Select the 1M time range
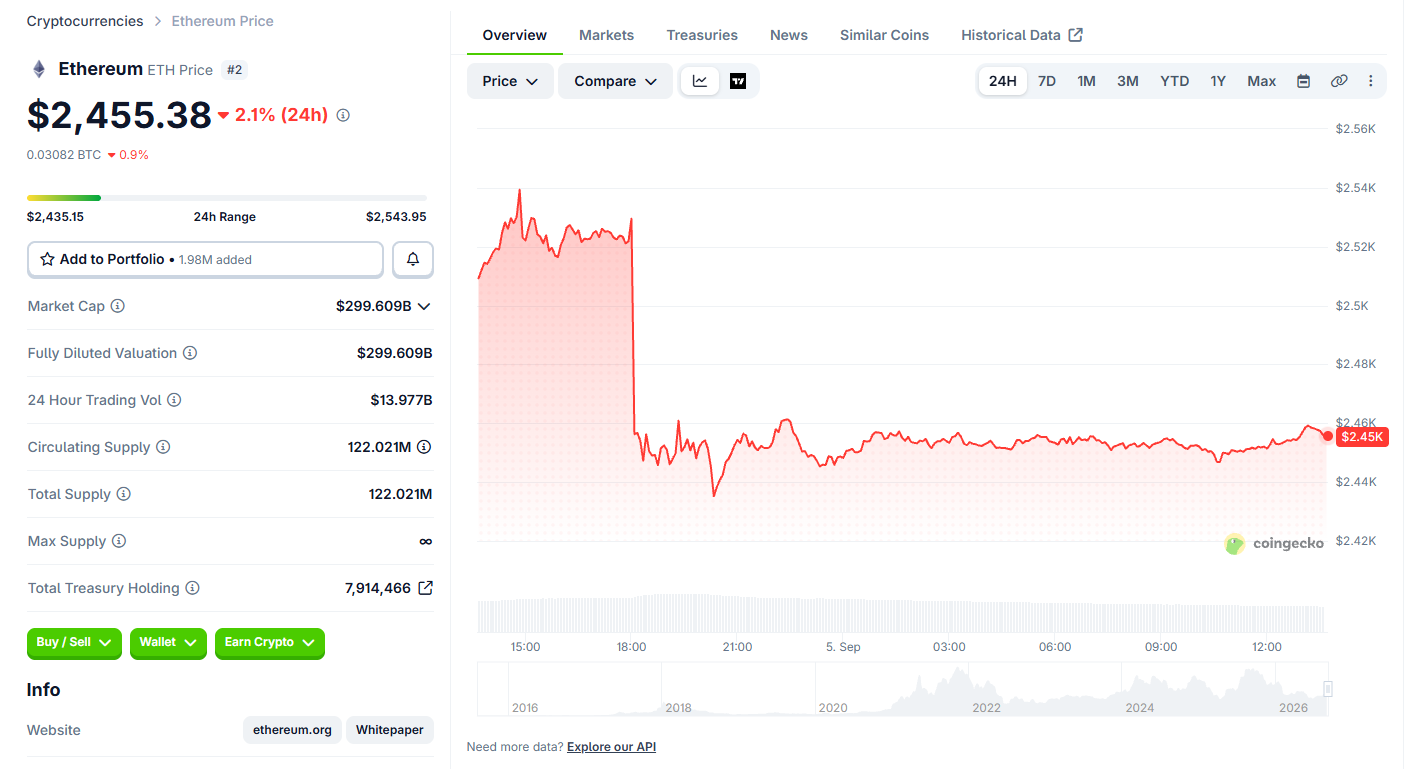Viewport: 1411px width, 769px height. (x=1087, y=81)
